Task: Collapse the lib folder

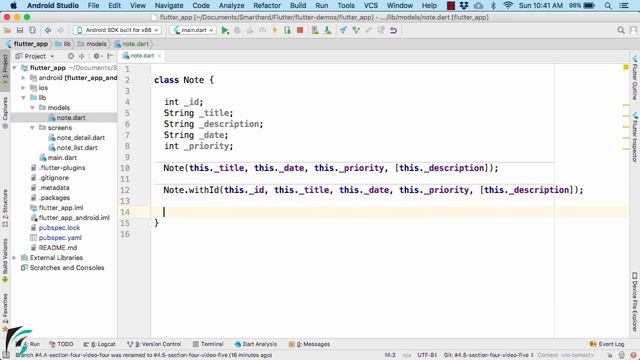Action: [x=23, y=98]
